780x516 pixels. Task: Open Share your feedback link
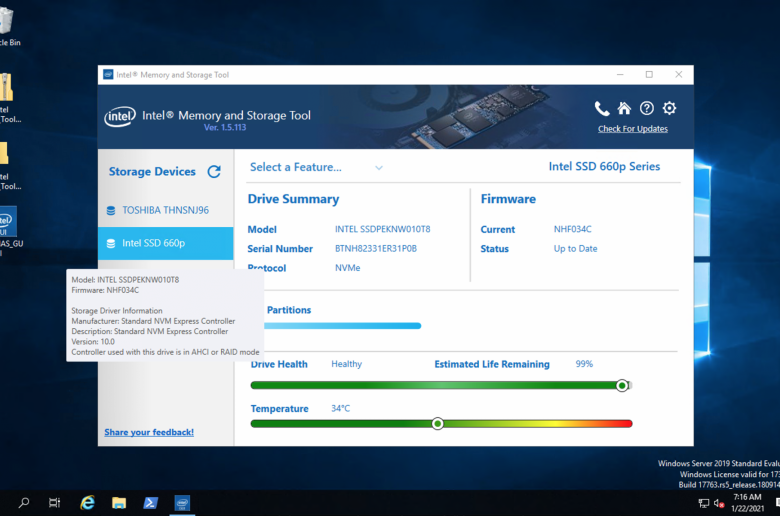tap(149, 432)
